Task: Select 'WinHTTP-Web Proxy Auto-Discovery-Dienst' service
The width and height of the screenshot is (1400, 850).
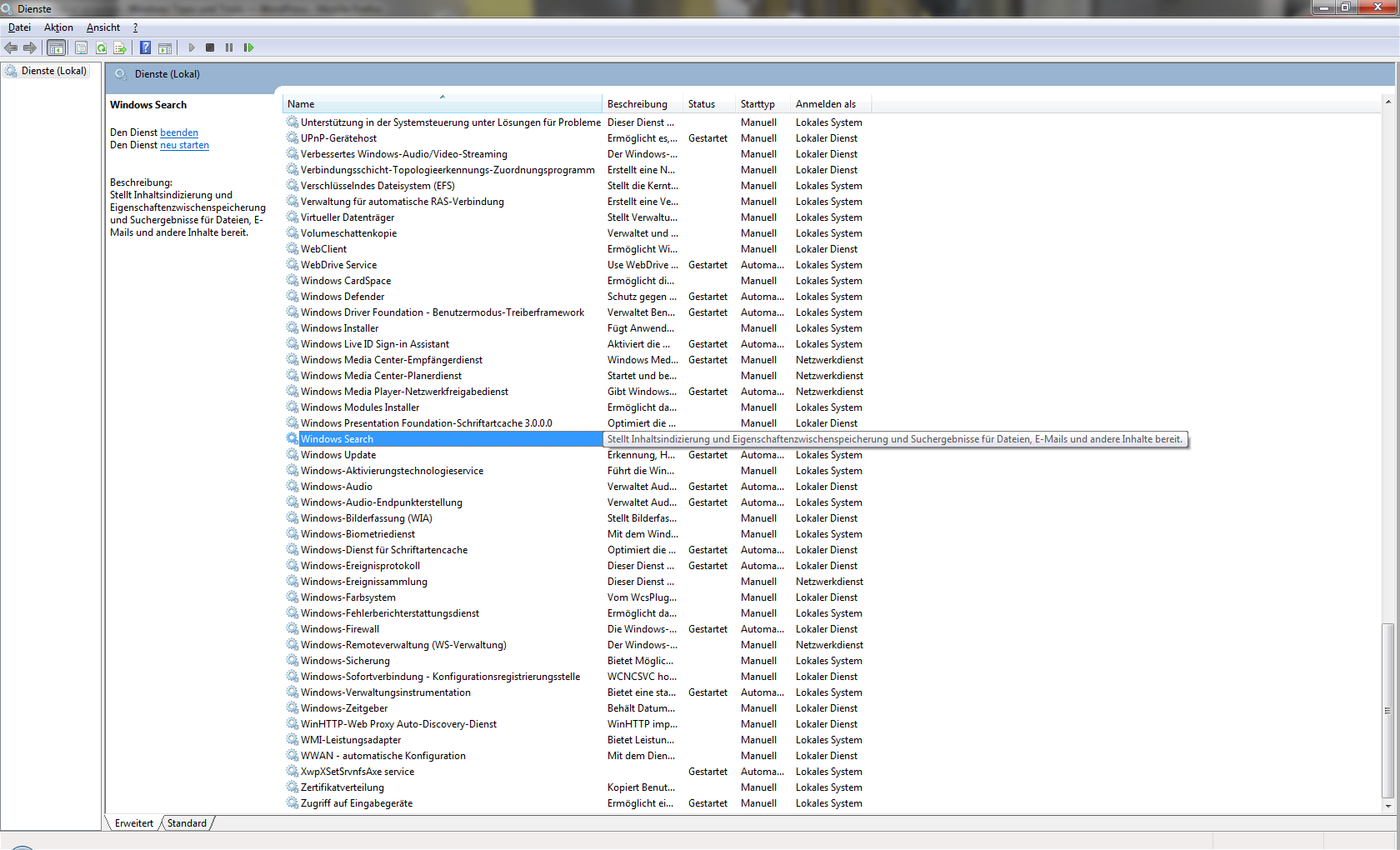Action: click(x=398, y=724)
